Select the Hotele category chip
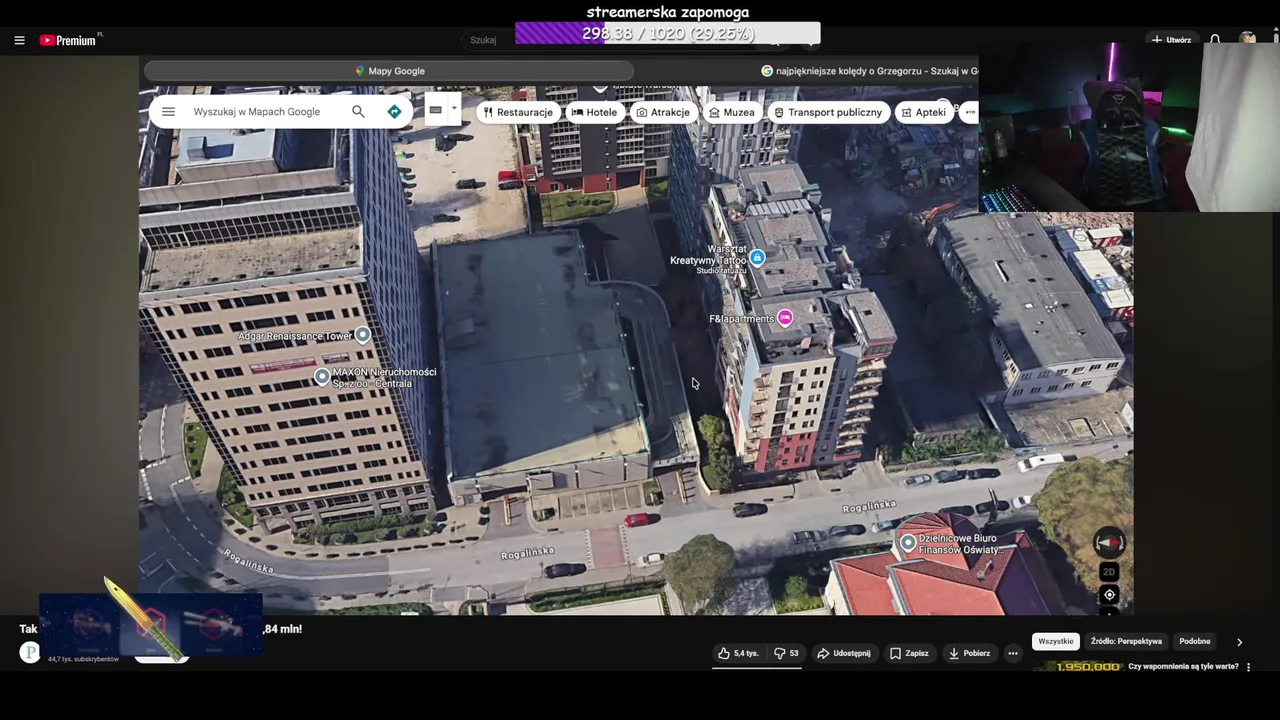 coord(594,112)
